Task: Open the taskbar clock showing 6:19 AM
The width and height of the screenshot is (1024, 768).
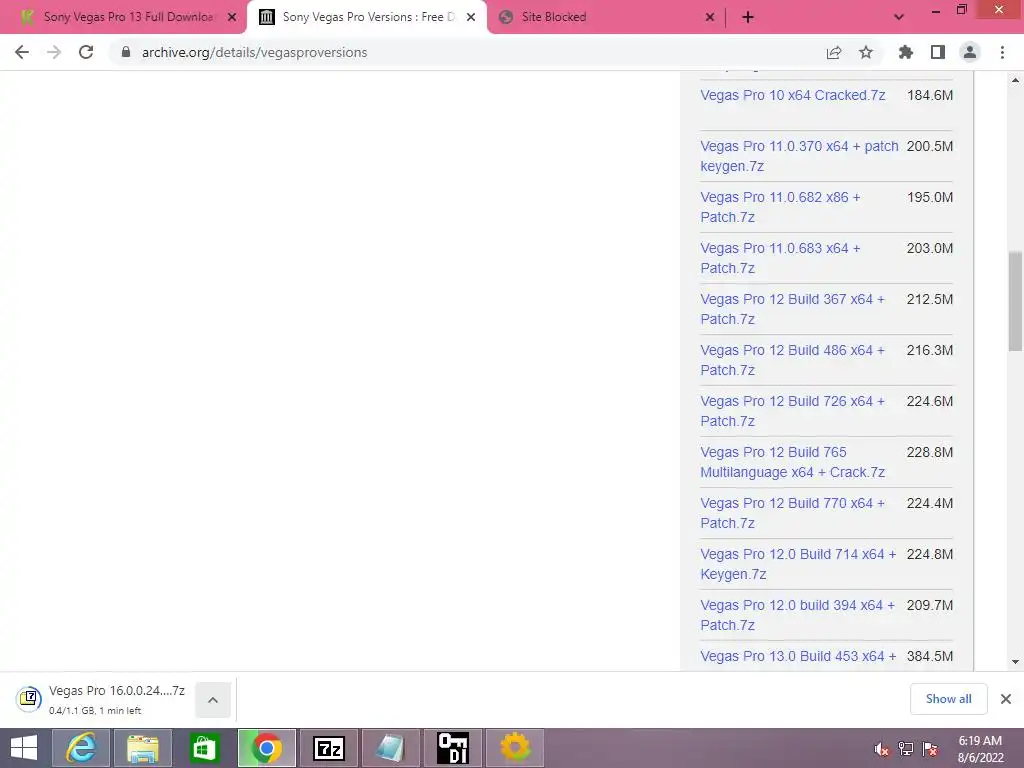Action: [980, 749]
